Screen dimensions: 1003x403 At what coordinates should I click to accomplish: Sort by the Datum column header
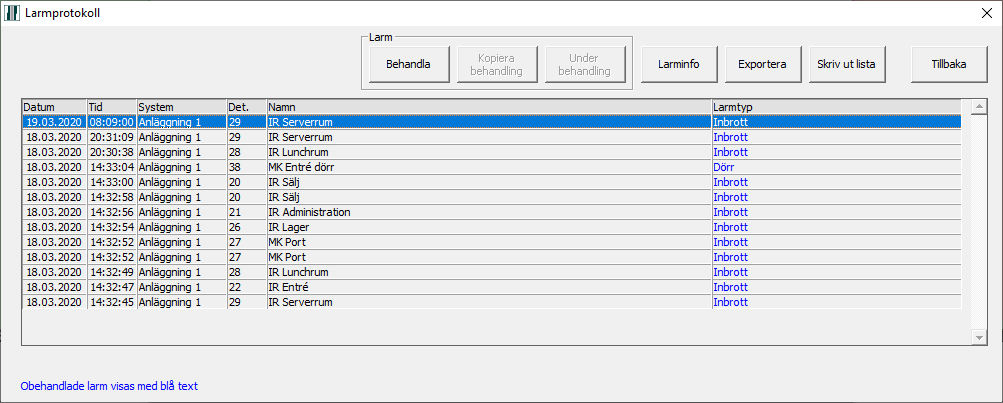click(x=54, y=107)
